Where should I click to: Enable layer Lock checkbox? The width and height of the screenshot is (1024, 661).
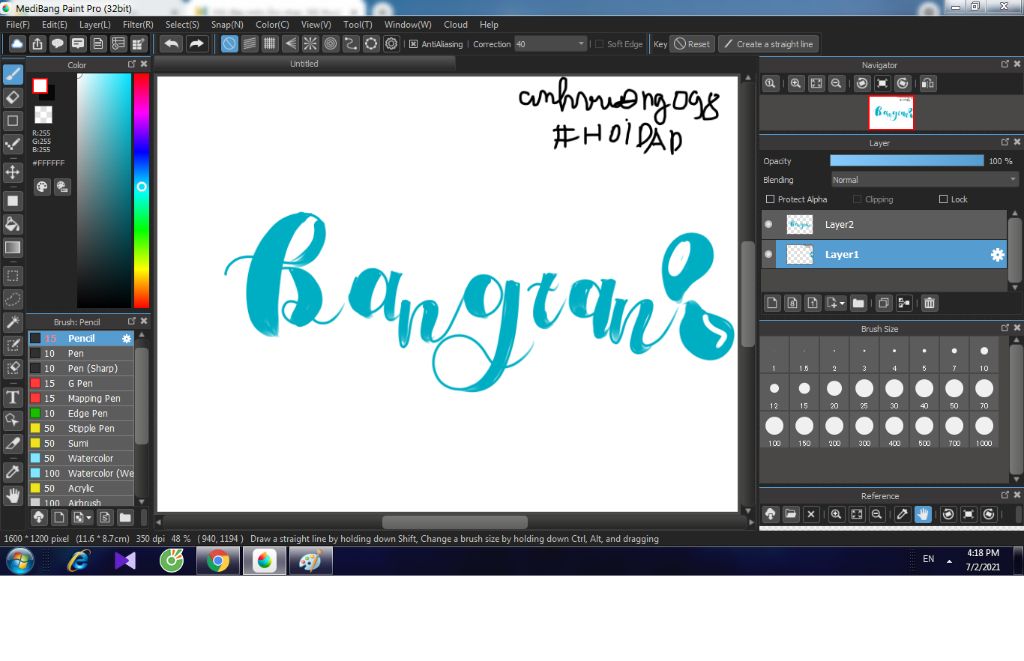point(943,199)
